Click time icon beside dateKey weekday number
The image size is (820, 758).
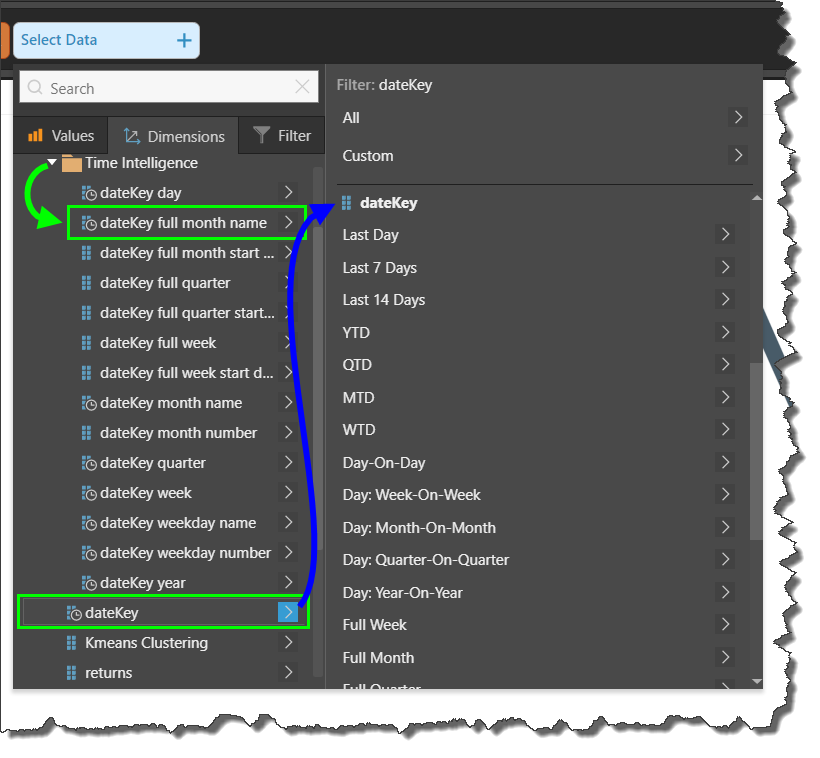88,553
